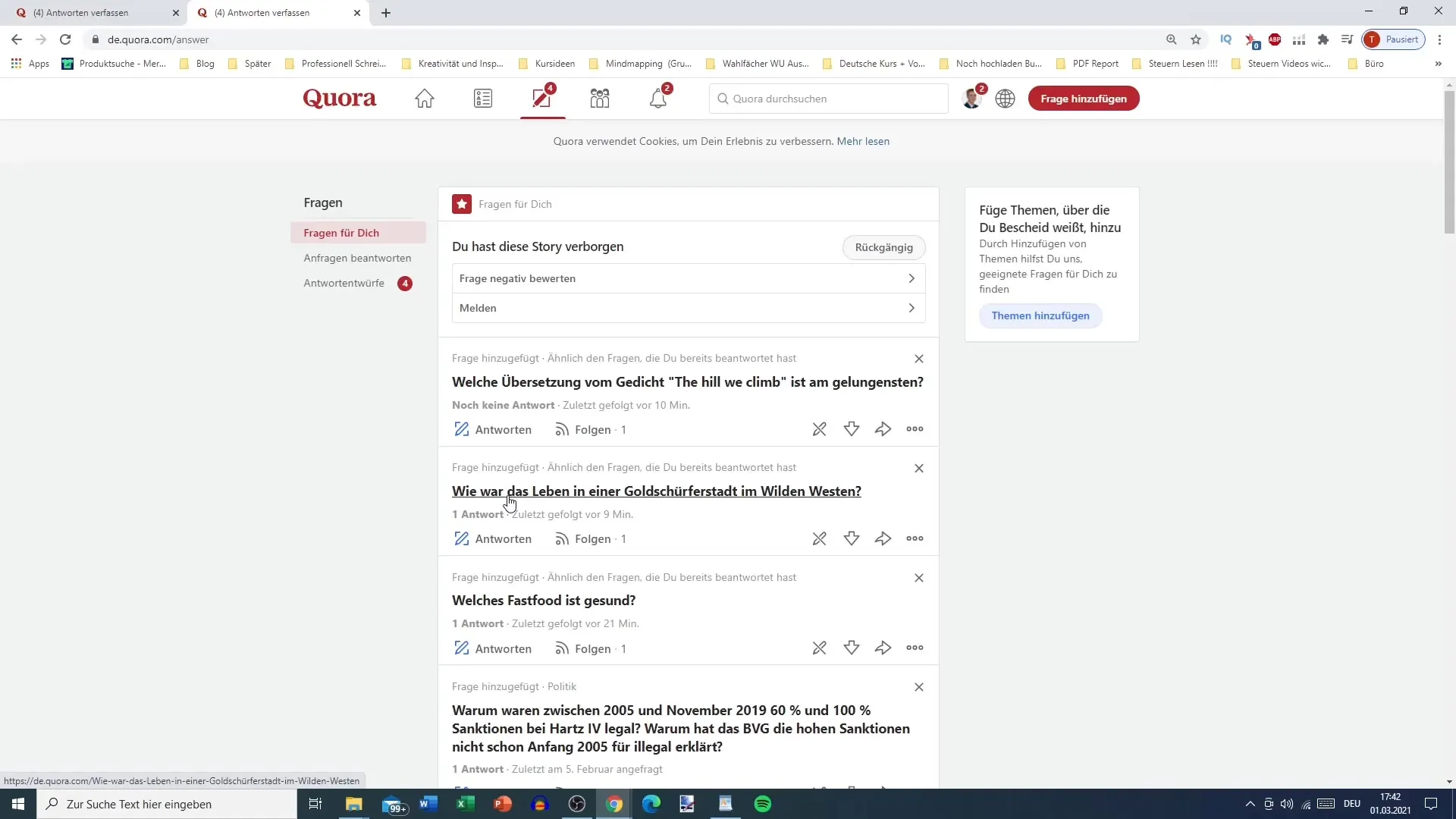Downvote the Fastfood question
Image resolution: width=1456 pixels, height=819 pixels.
point(852,648)
